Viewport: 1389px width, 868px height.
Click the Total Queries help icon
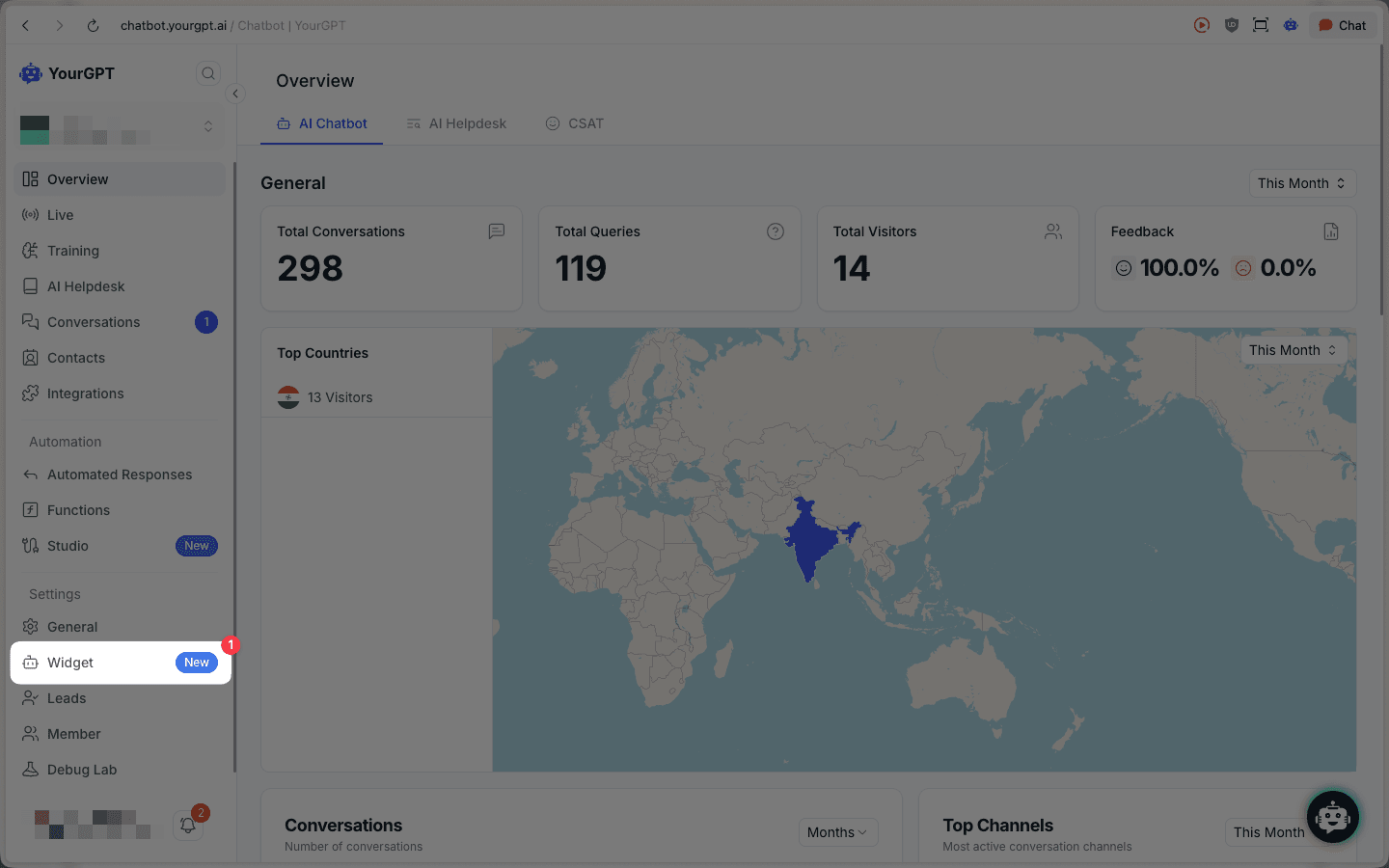(x=775, y=231)
